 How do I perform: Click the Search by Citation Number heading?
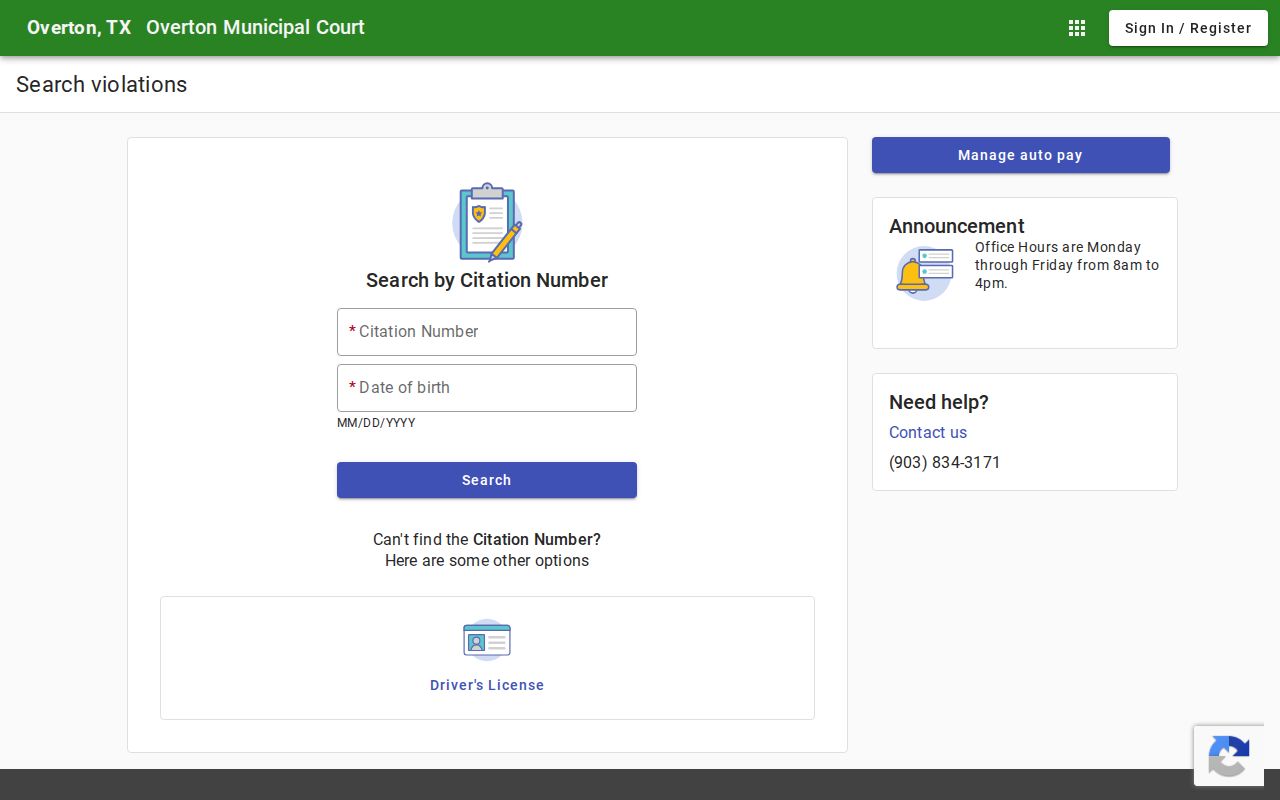487,280
